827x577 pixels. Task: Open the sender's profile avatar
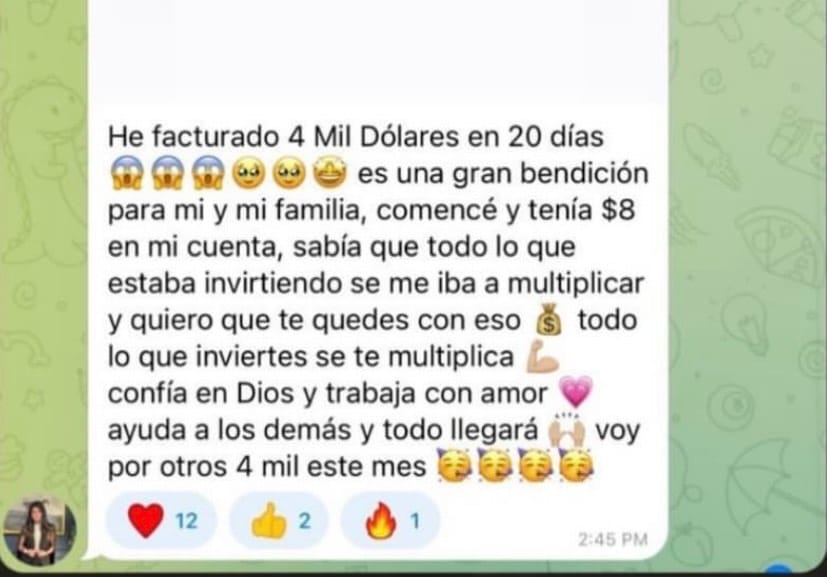pyautogui.click(x=39, y=530)
